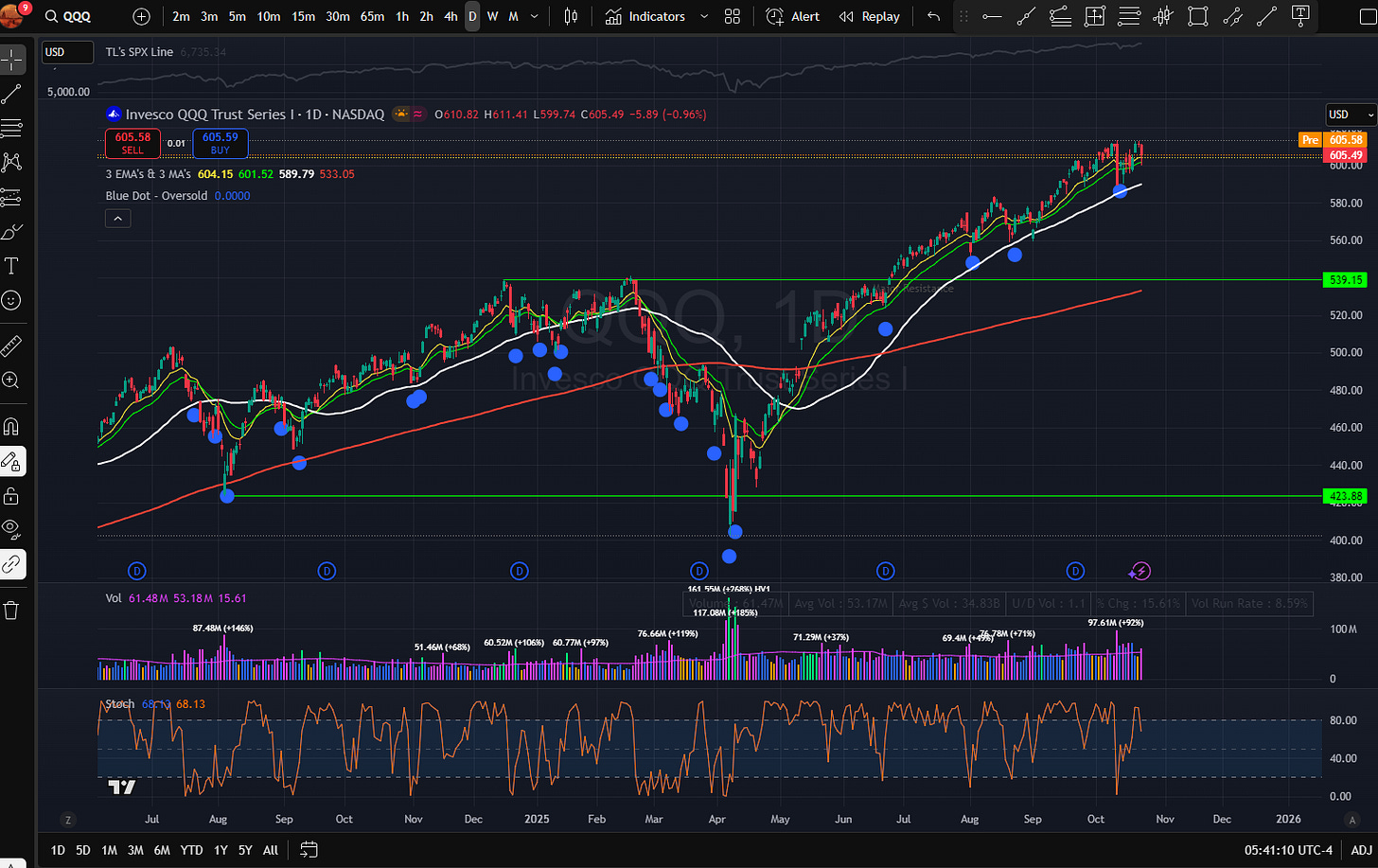Click the USD label on the SPX pane
1378x868 pixels.
(x=67, y=52)
